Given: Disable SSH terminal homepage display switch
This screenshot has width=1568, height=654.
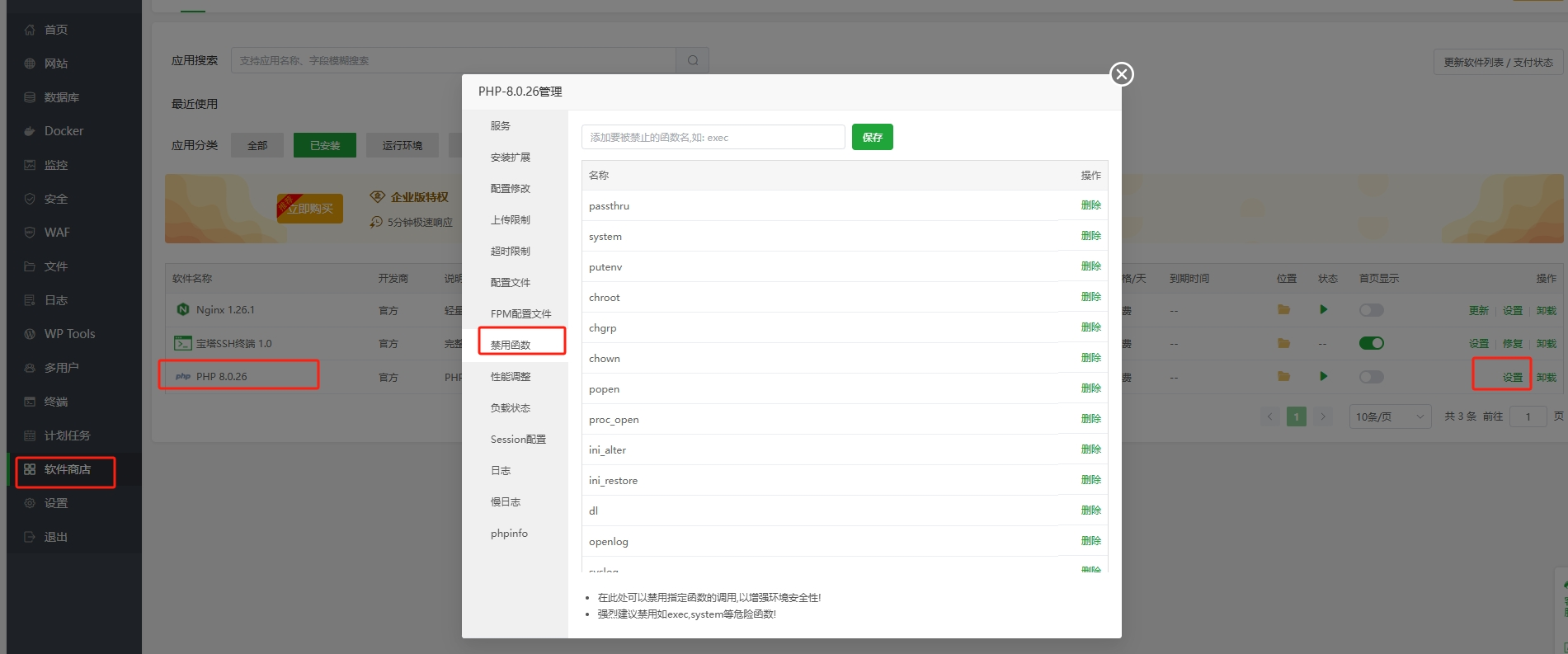Looking at the screenshot, I should click(1371, 343).
